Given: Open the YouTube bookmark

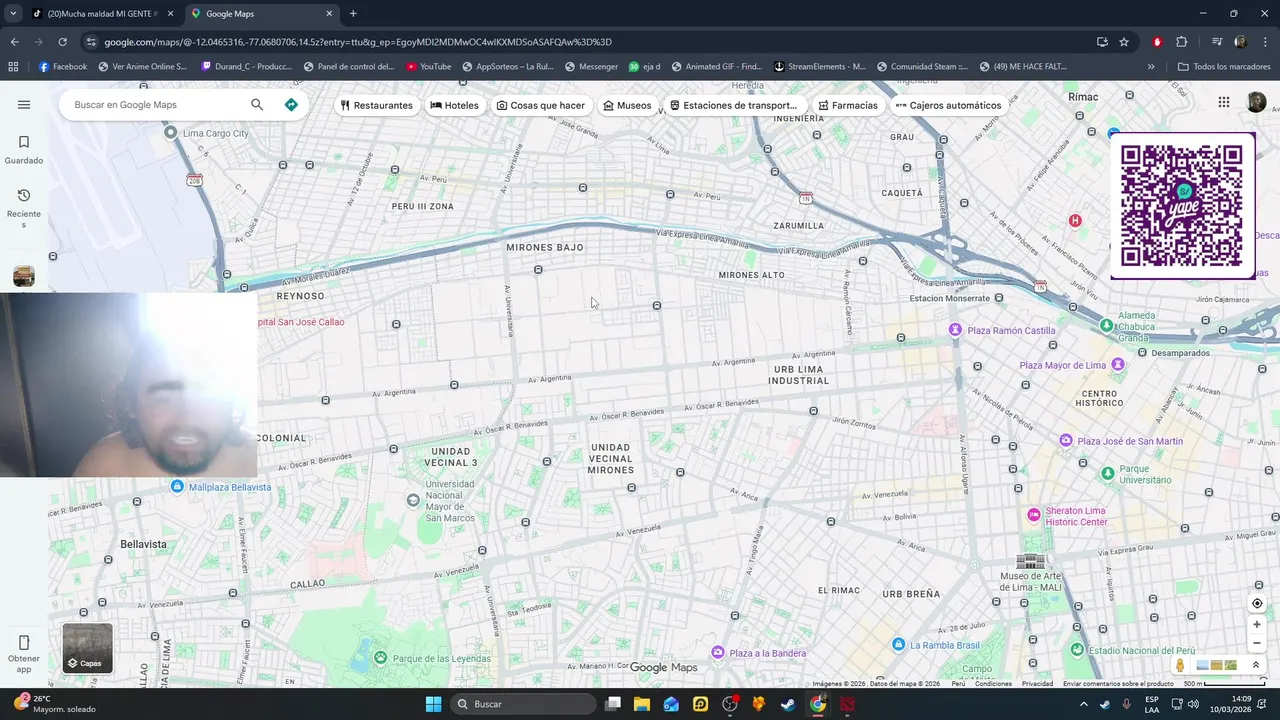Looking at the screenshot, I should click(428, 67).
